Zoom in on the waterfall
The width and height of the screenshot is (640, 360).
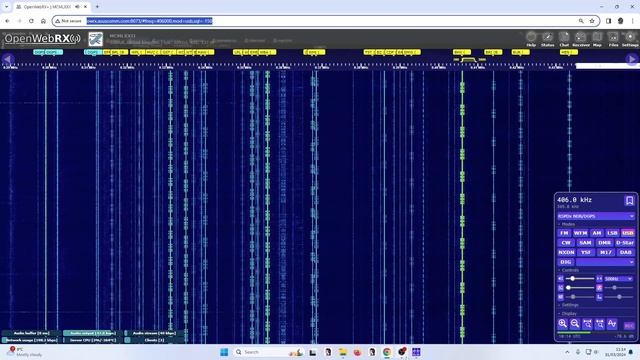(562, 324)
